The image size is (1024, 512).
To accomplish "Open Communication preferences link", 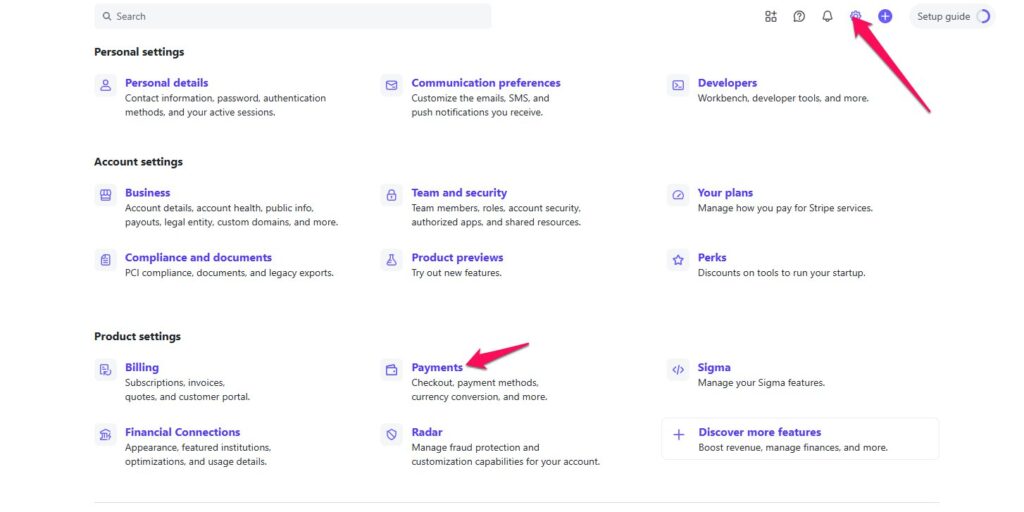I will 485,83.
